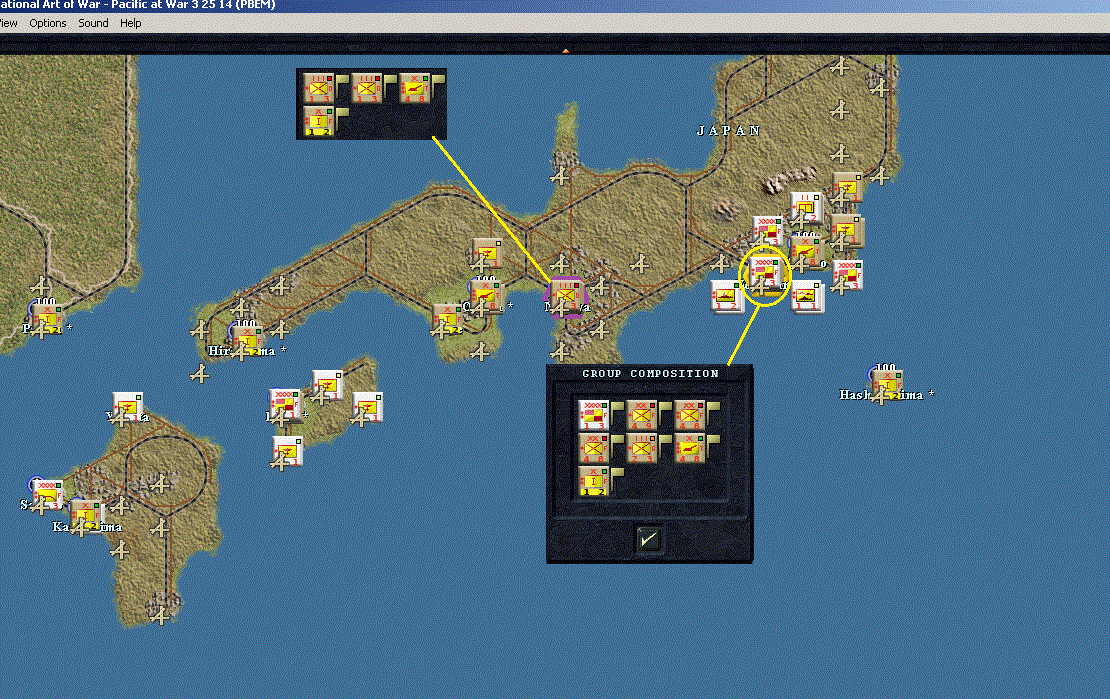Open the Options menu
1110x699 pixels.
pyautogui.click(x=47, y=23)
